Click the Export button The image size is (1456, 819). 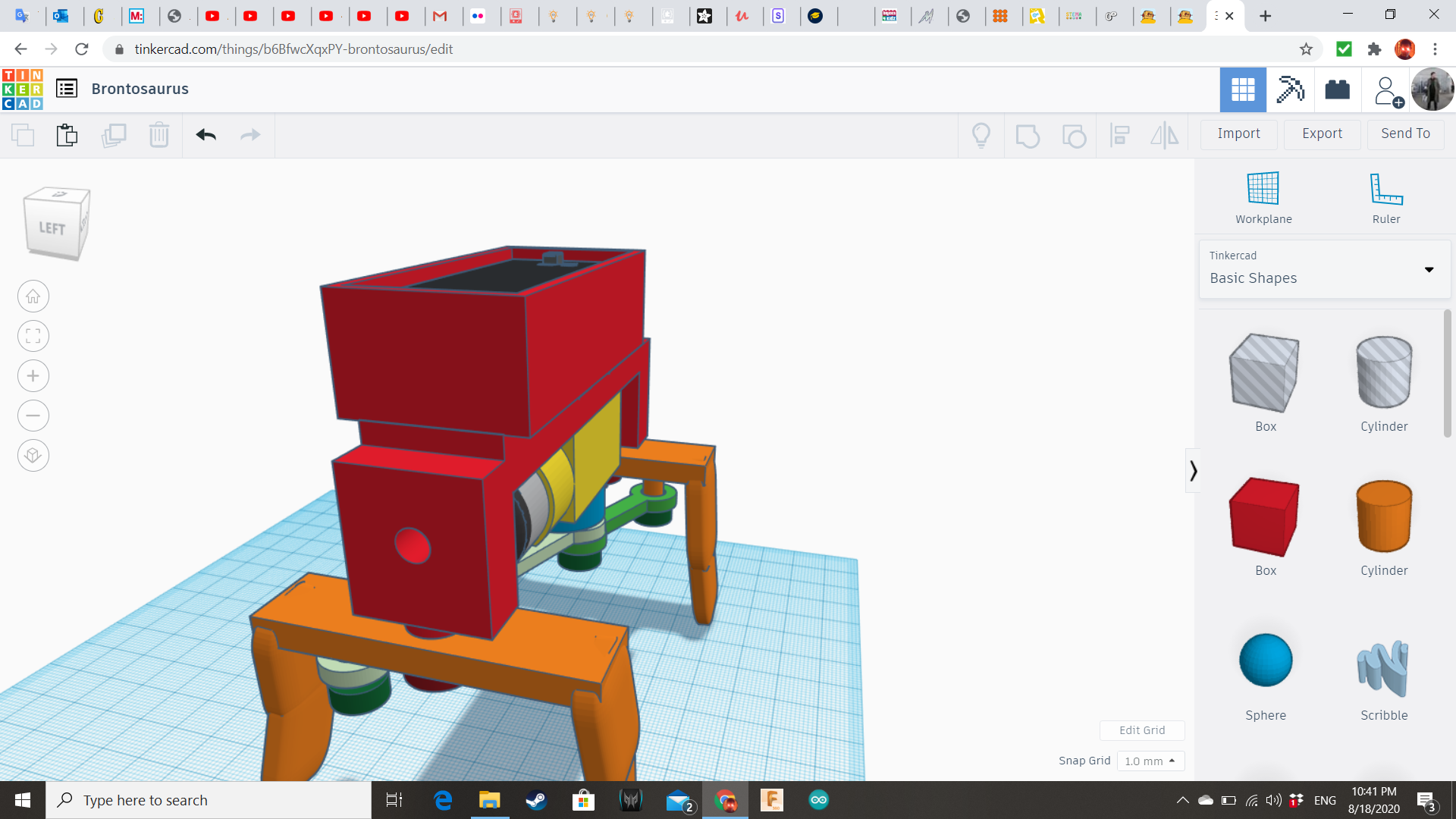click(1322, 133)
